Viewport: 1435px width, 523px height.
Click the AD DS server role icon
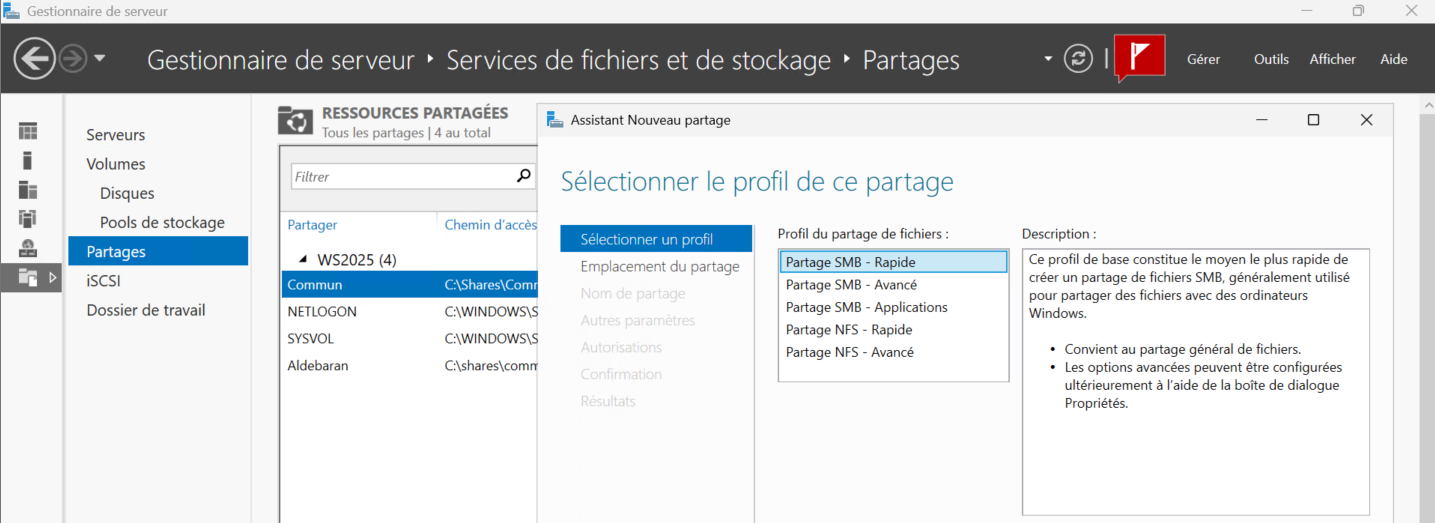click(x=28, y=219)
